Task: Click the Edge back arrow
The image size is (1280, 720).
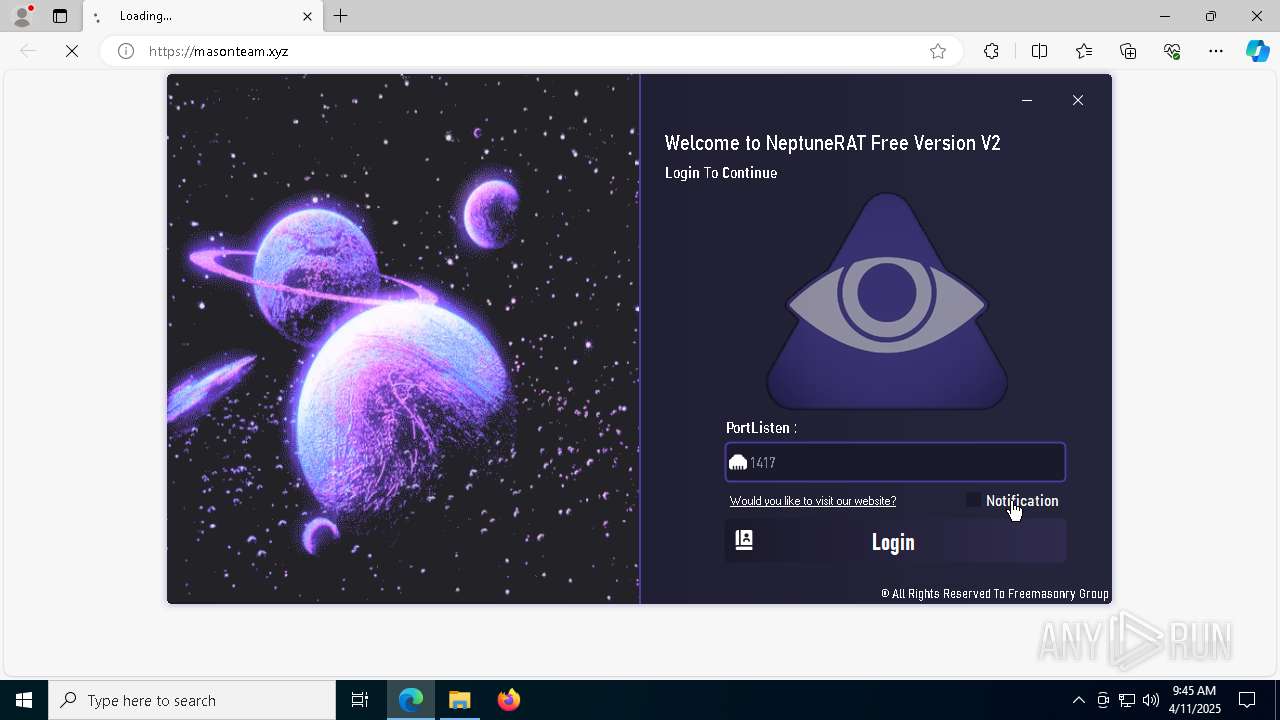Action: [28, 51]
